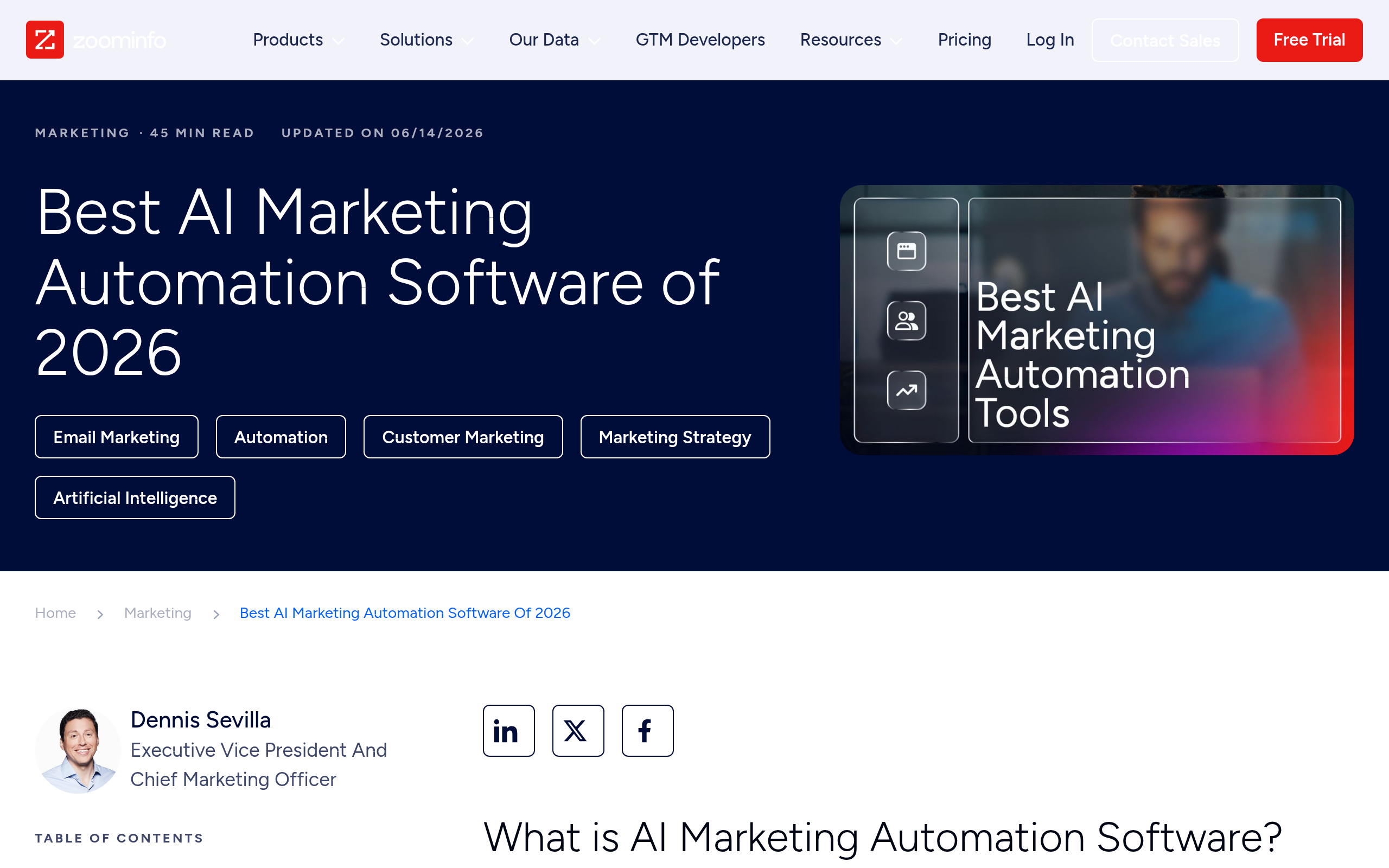Start a Free Trial
This screenshot has height=868, width=1389.
pos(1309,40)
